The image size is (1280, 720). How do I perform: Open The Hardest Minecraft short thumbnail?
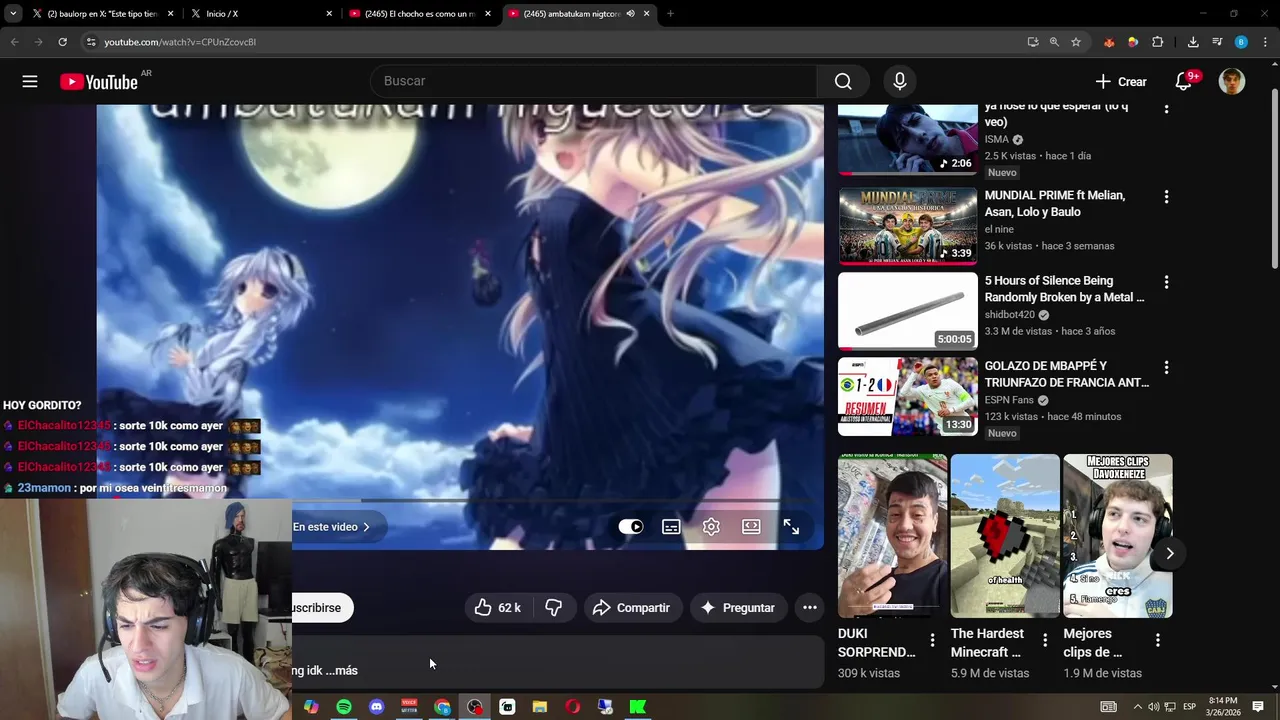(x=1005, y=536)
